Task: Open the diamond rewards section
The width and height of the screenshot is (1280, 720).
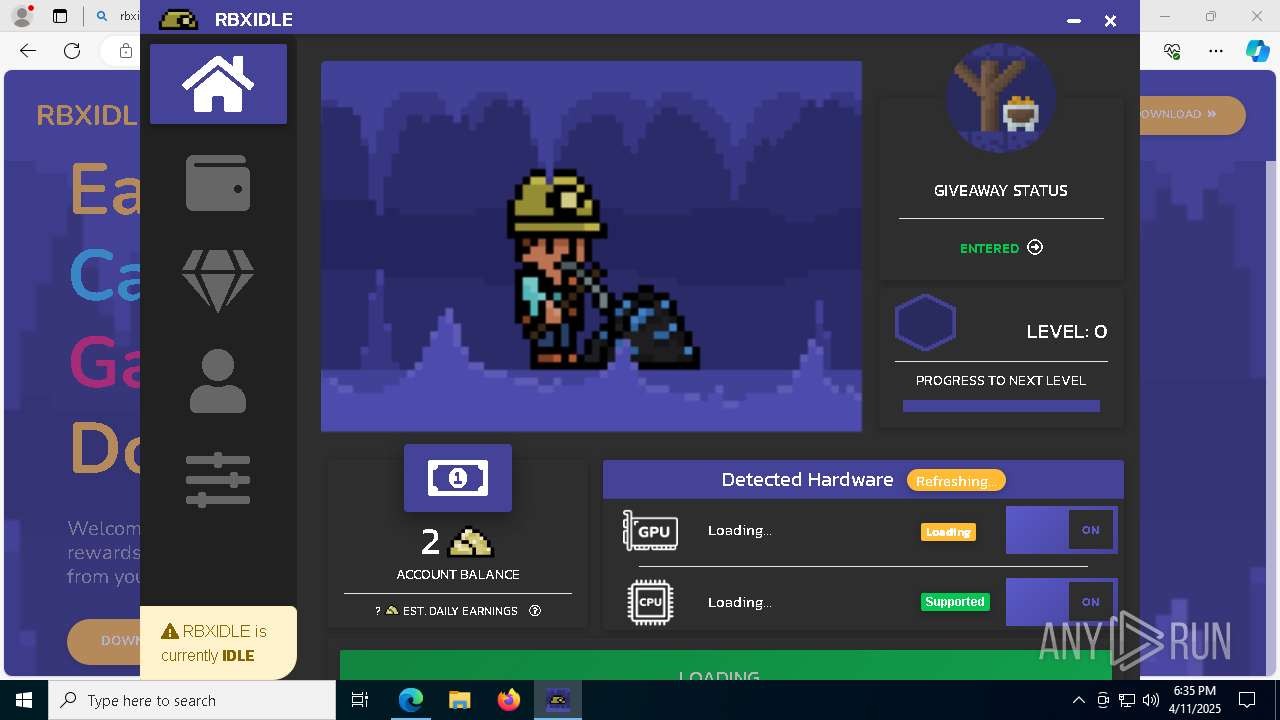Action: [x=218, y=281]
